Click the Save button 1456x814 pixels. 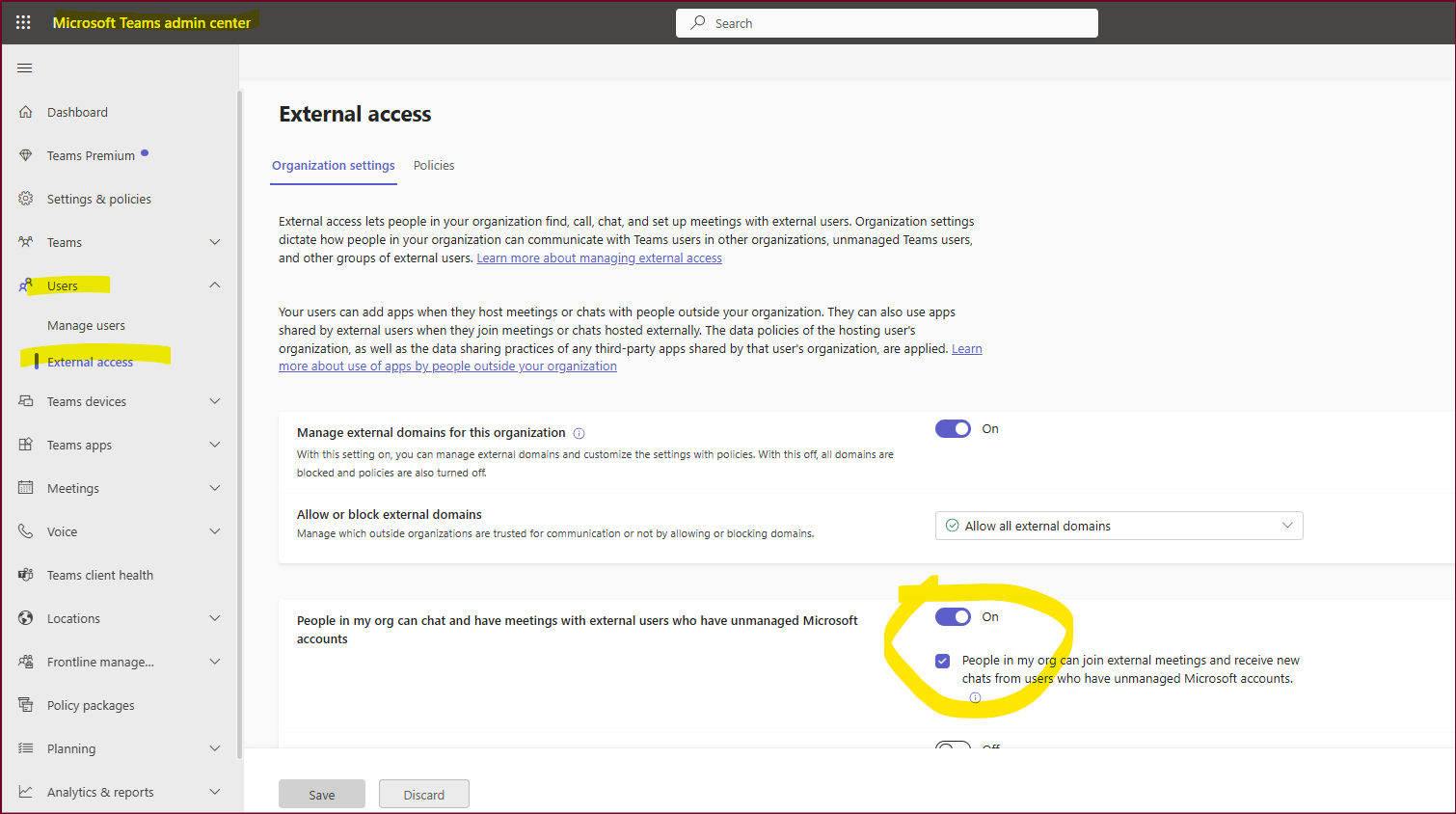tap(322, 794)
